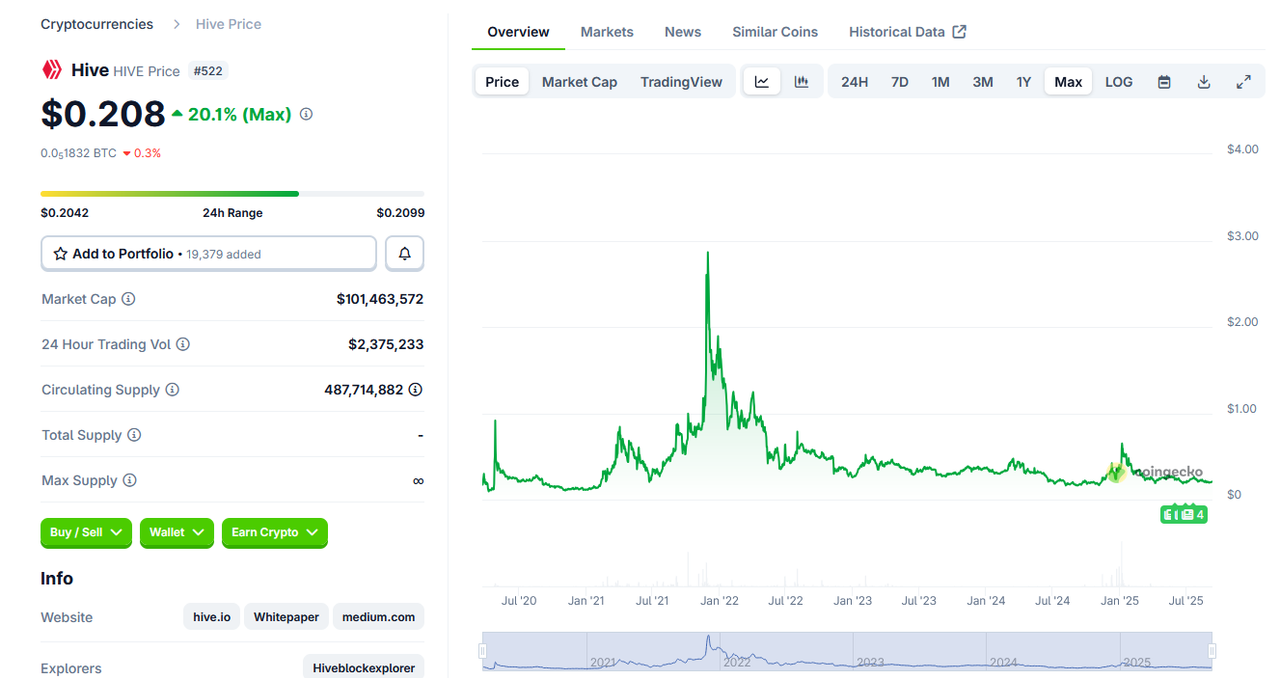Open the Whitepaper link
Screen dimensions: 1280x678
point(286,617)
